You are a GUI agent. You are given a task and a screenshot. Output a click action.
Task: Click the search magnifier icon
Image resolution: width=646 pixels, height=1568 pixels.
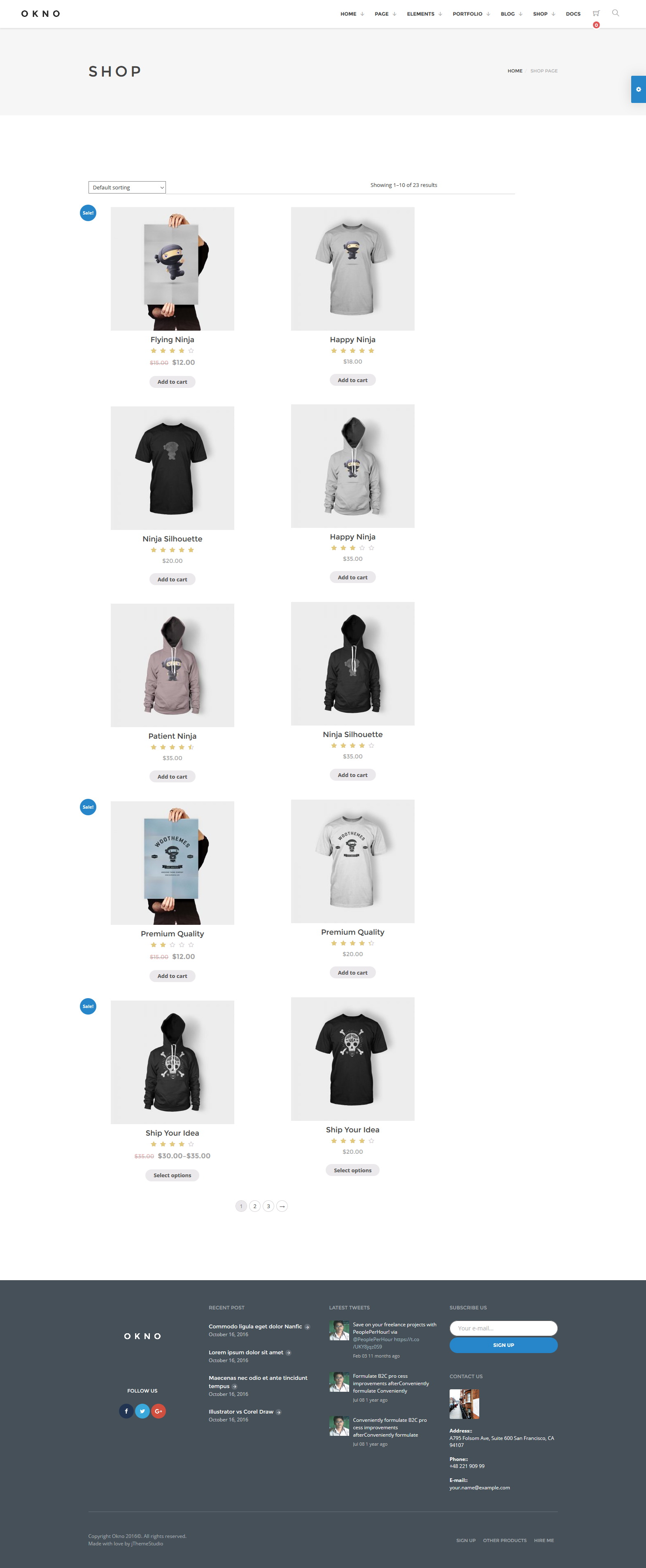click(x=615, y=13)
